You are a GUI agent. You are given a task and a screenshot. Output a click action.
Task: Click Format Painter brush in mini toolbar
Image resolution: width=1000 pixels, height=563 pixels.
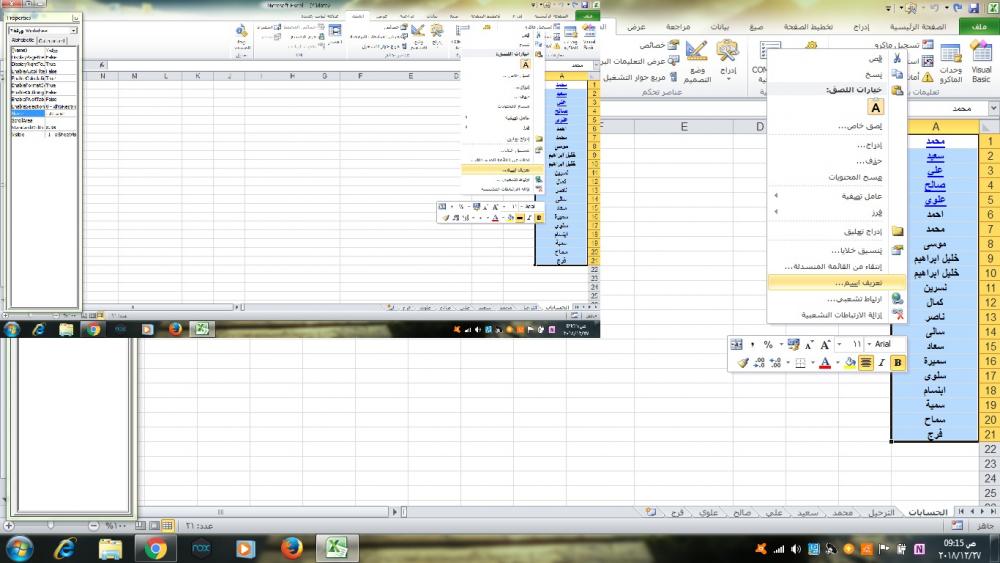click(742, 362)
